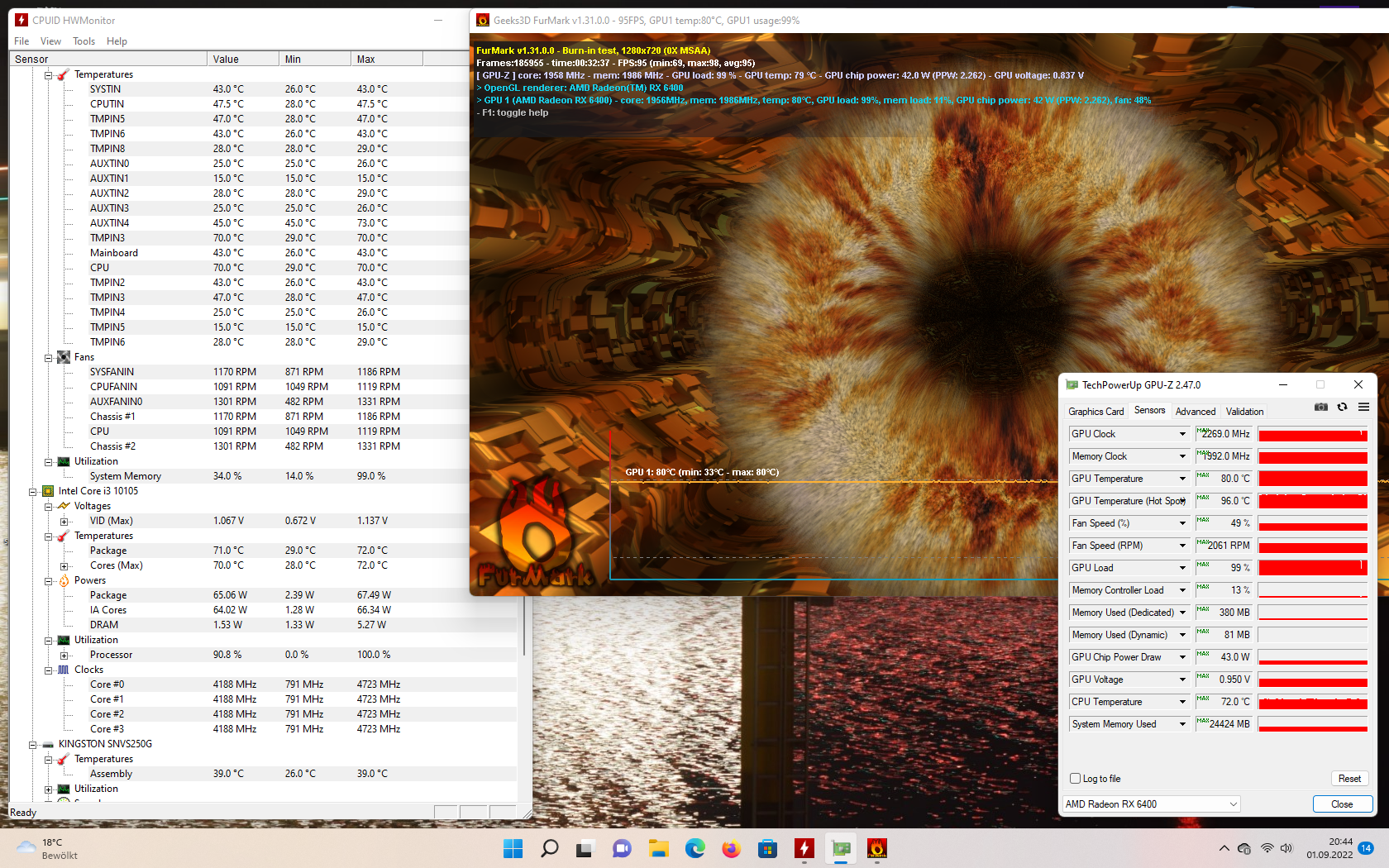
Task: Open the Help menu in HWMonitor
Action: (117, 41)
